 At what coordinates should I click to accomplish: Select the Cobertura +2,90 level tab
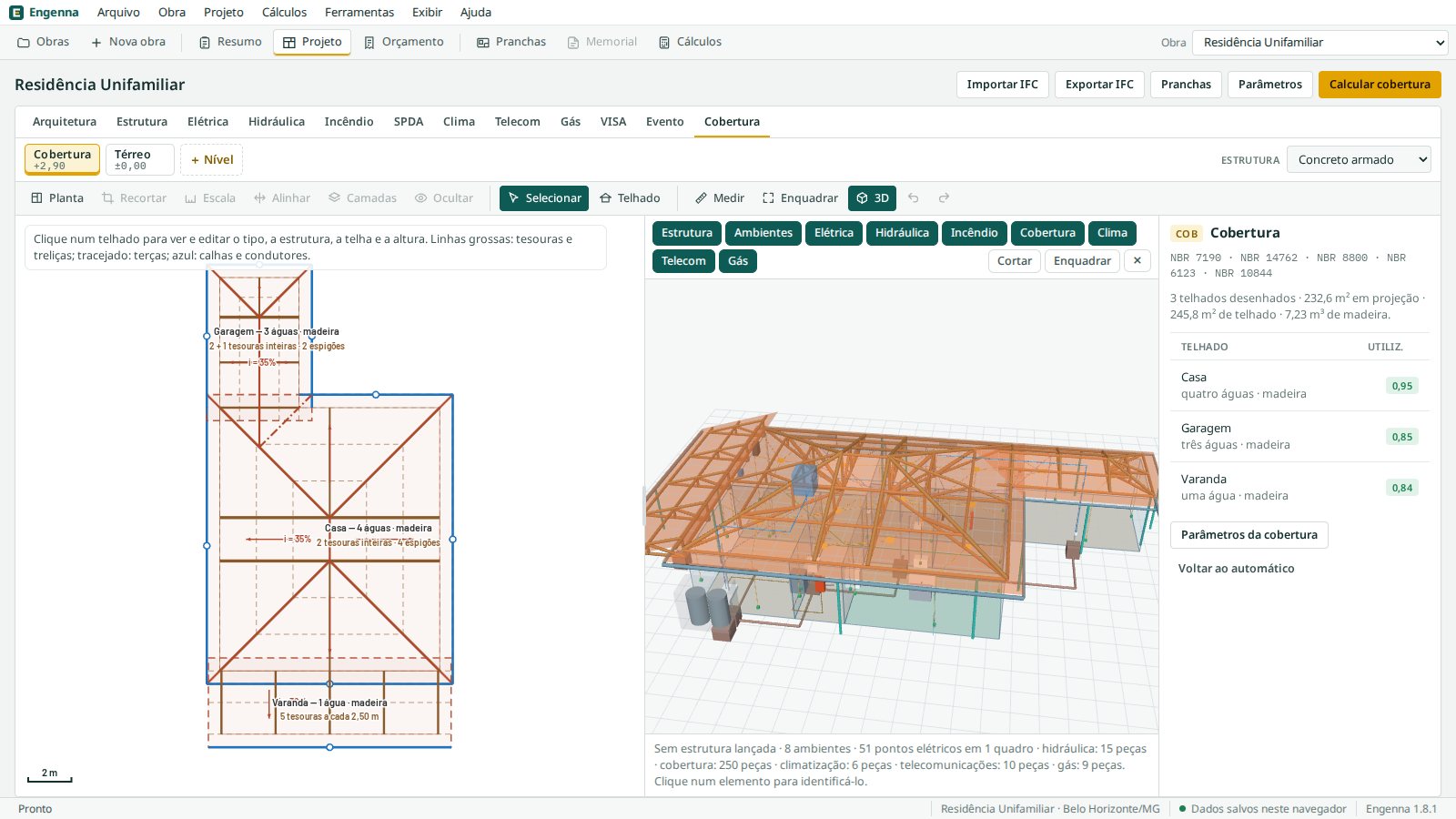tap(62, 159)
